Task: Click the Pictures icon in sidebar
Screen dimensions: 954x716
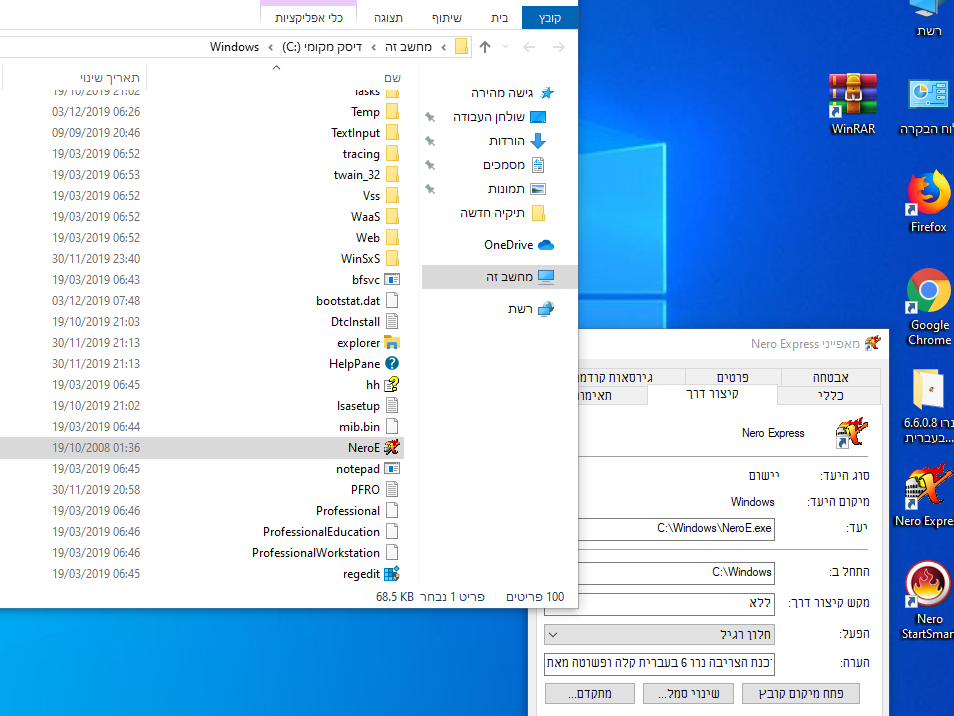Action: point(538,189)
